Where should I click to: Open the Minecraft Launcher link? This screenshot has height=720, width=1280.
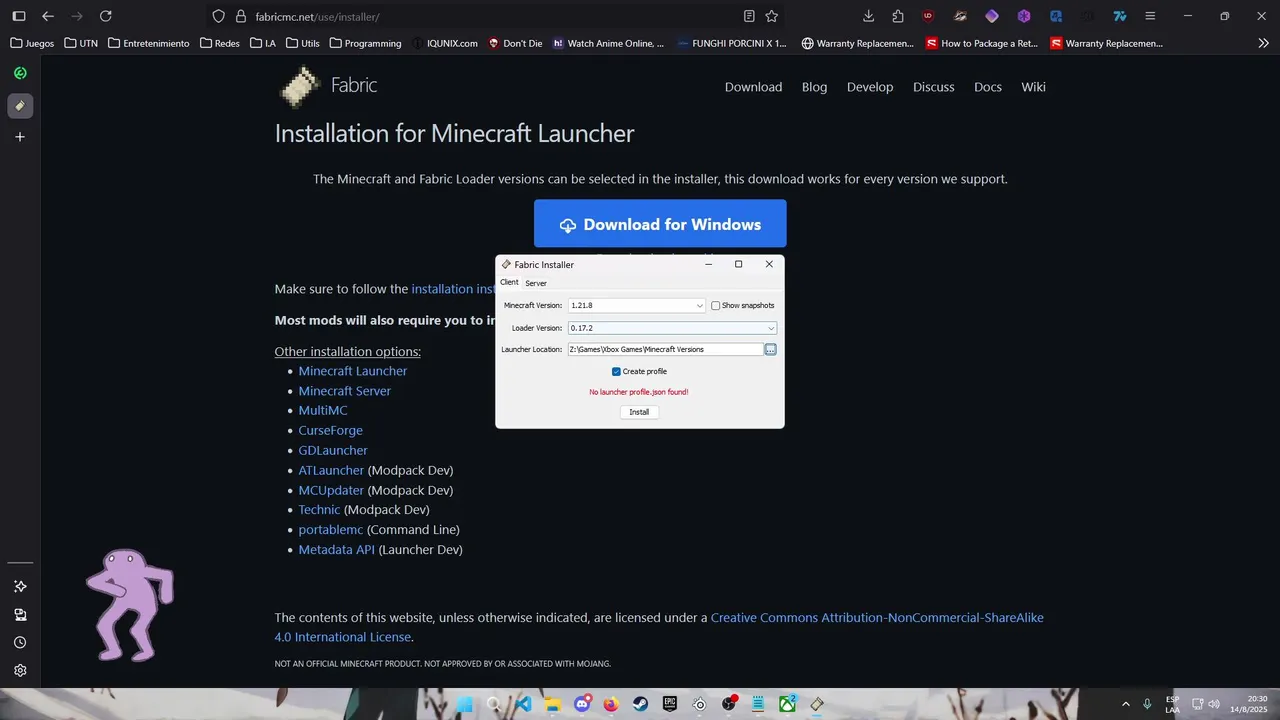[353, 371]
